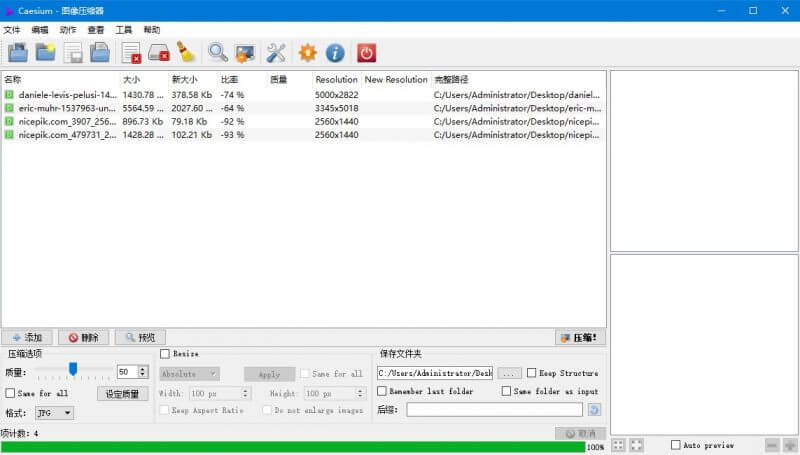Click the 压缩! compress button
The image size is (800, 455).
(580, 338)
